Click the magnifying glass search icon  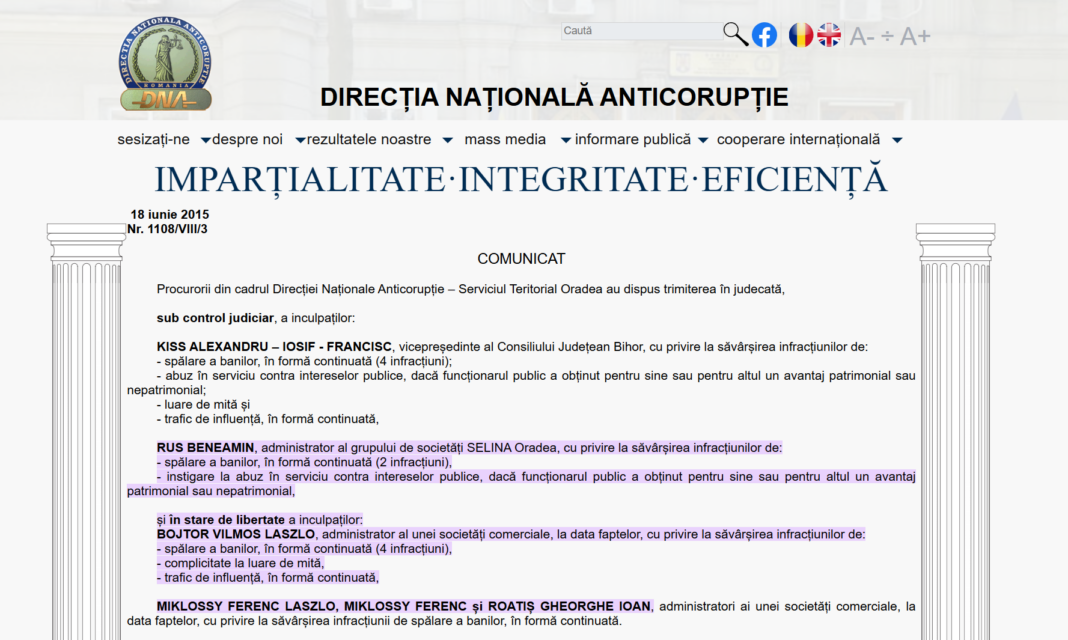pos(735,35)
